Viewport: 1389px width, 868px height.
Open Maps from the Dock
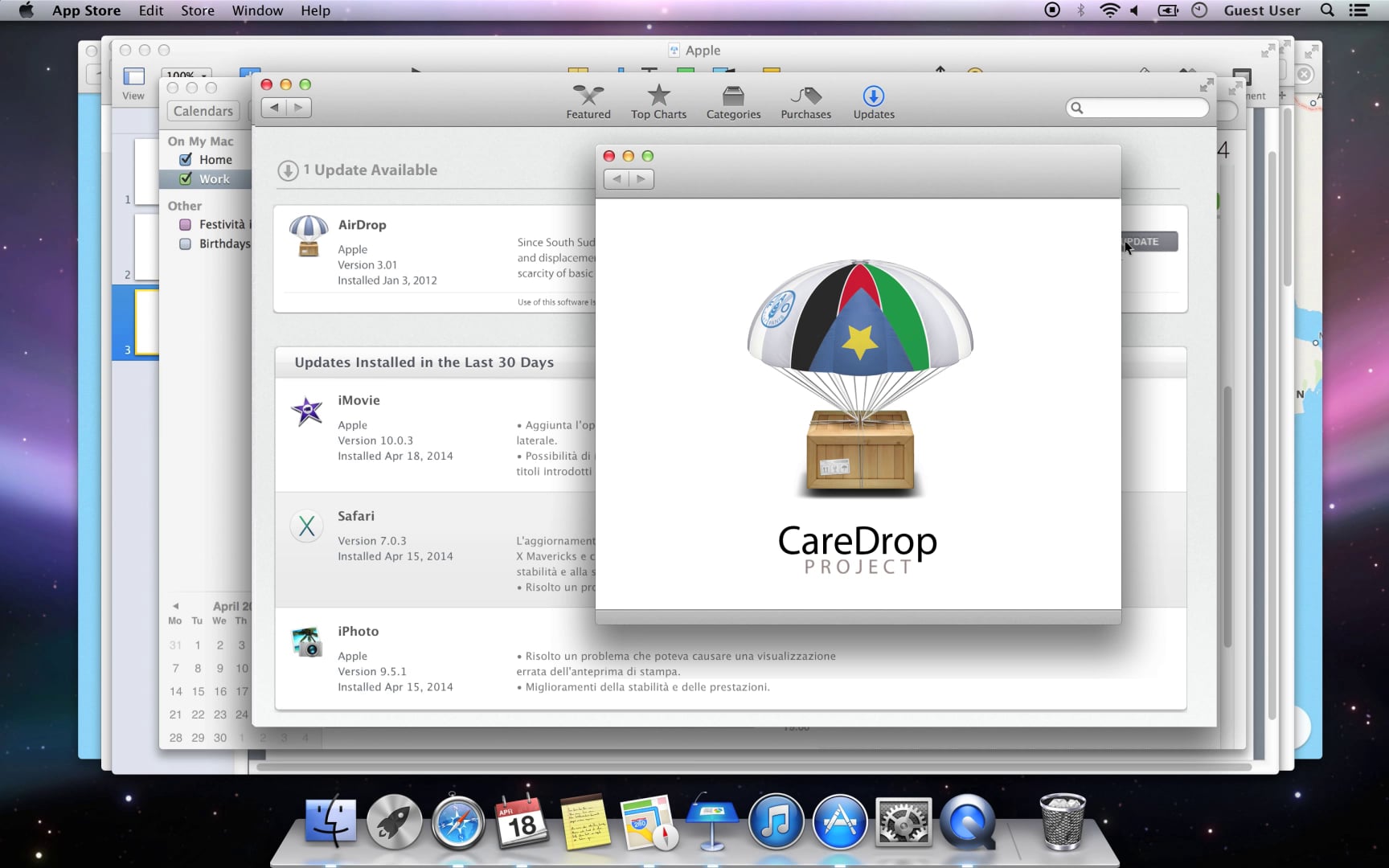[x=648, y=822]
